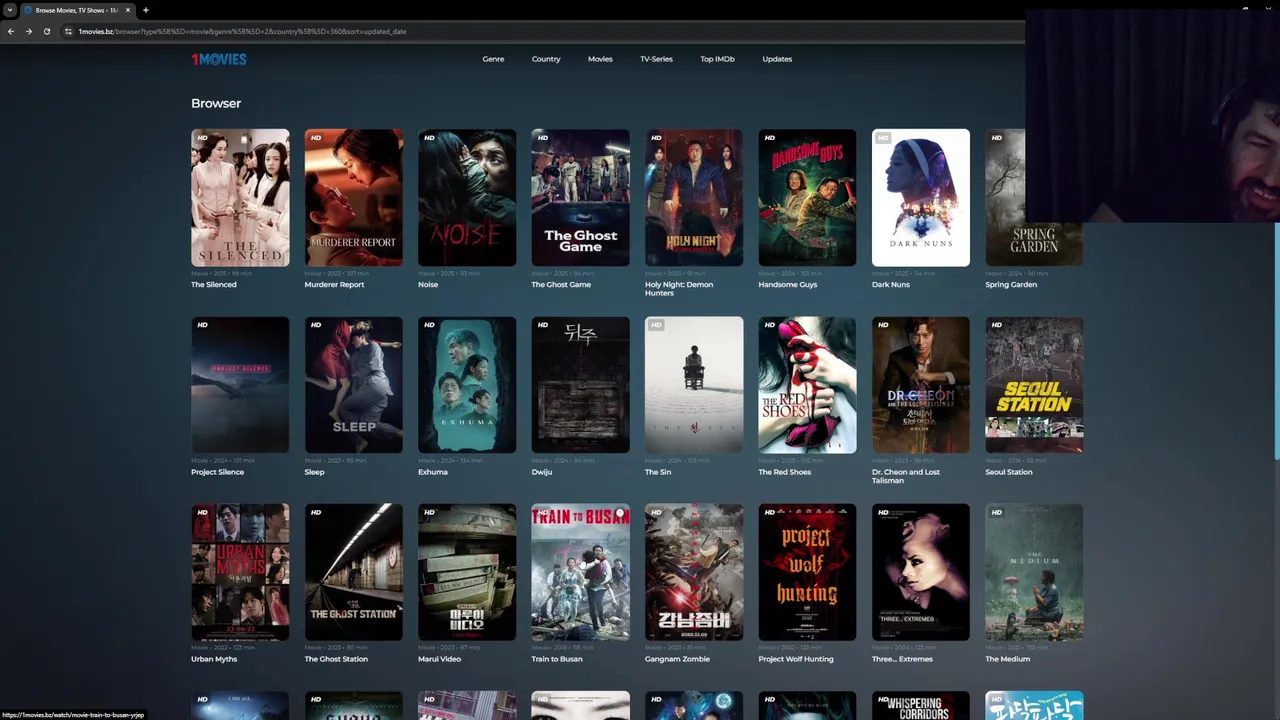Open The Medium poster

(x=1034, y=572)
